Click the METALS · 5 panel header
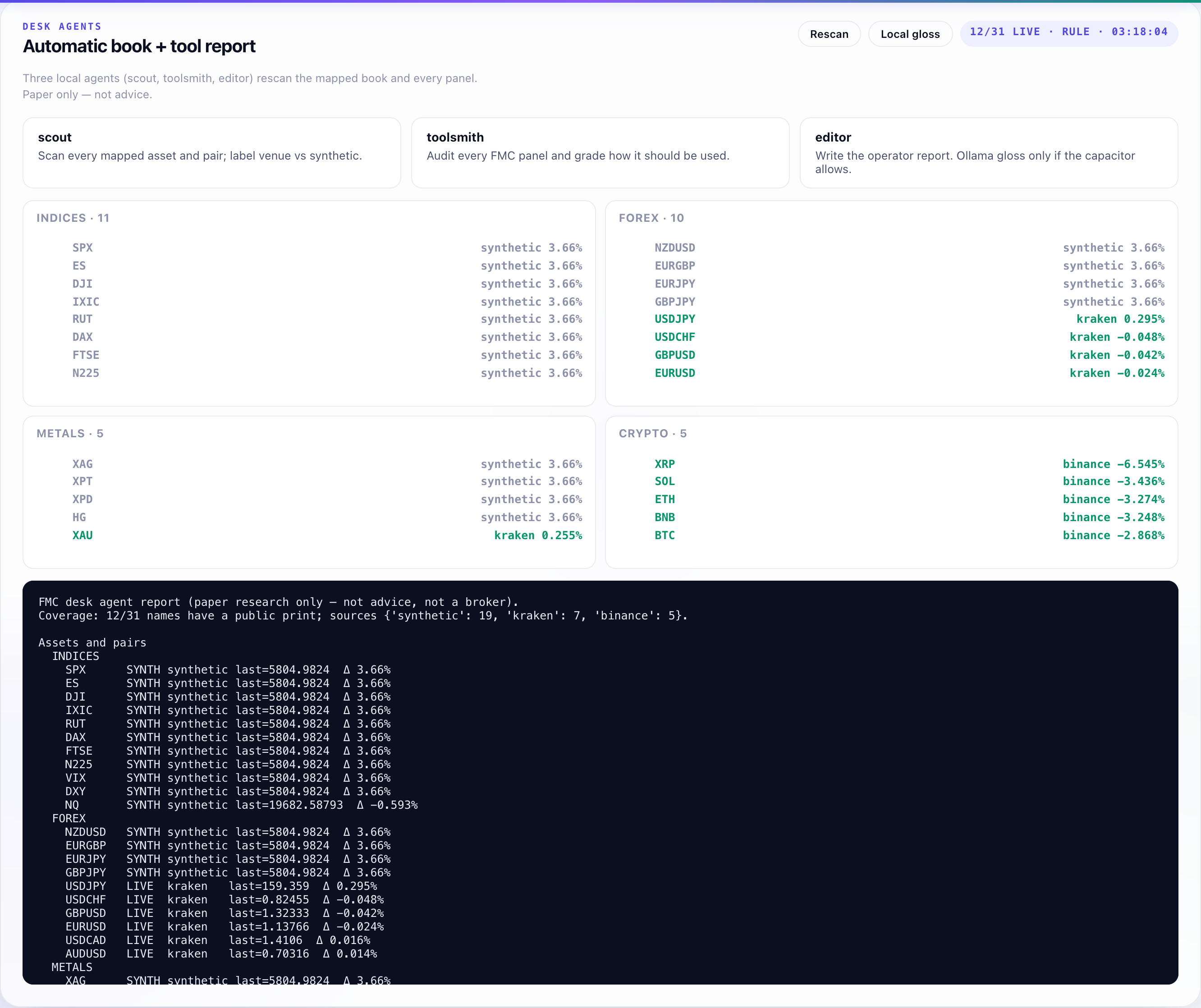The height and width of the screenshot is (1008, 1201). coord(70,433)
